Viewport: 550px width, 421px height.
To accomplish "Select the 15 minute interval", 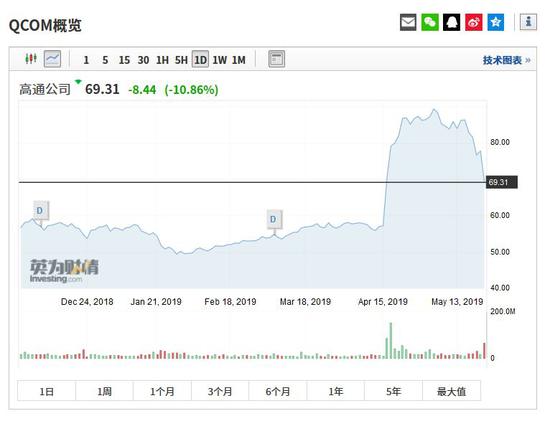I will click(x=124, y=60).
